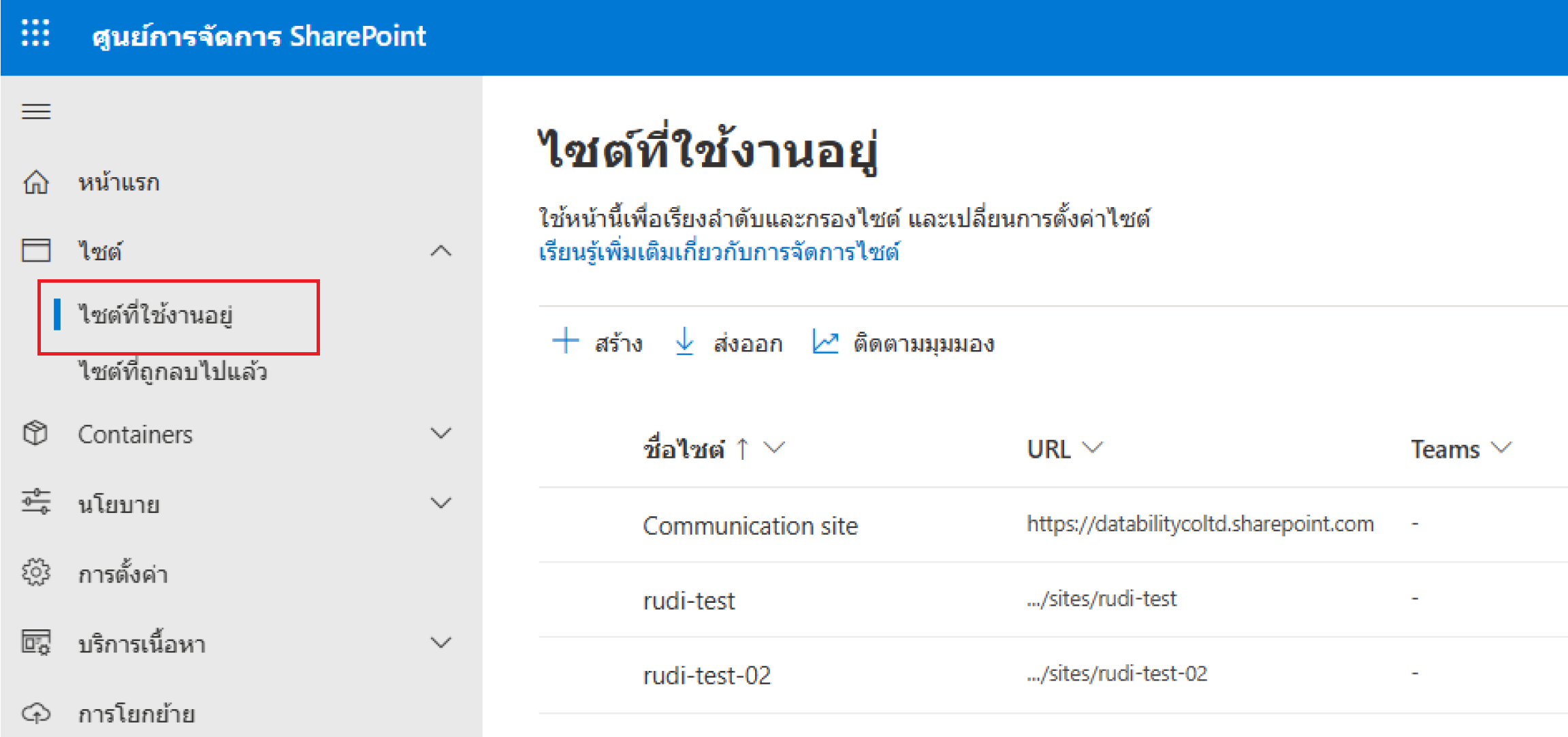Viewport: 1568px width, 737px height.
Task: Click the download arrow icon for ส่งออก
Action: [x=684, y=341]
